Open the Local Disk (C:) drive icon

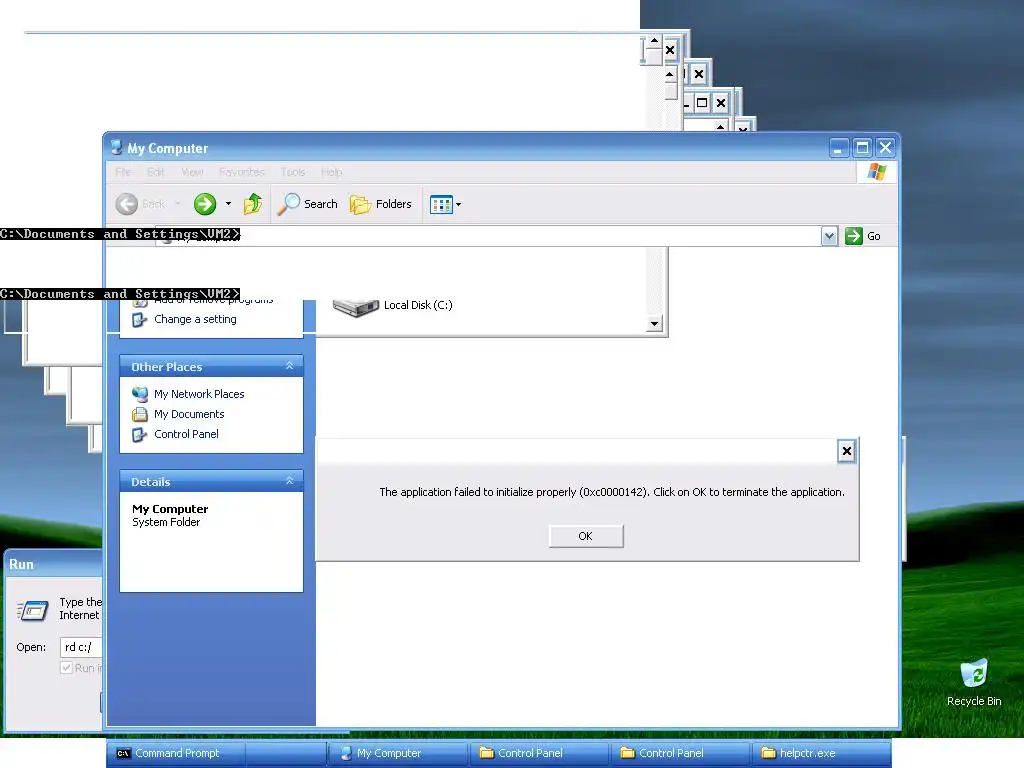point(356,306)
